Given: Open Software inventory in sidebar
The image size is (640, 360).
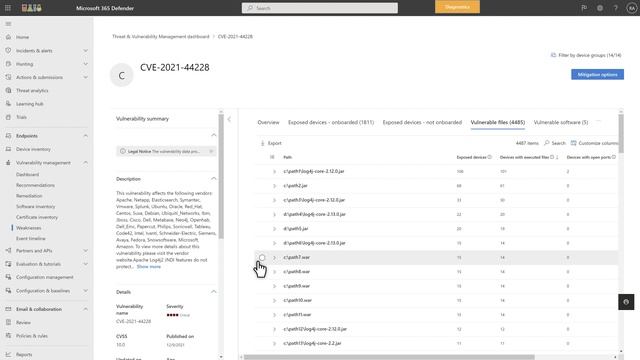Looking at the screenshot, I should (x=36, y=207).
